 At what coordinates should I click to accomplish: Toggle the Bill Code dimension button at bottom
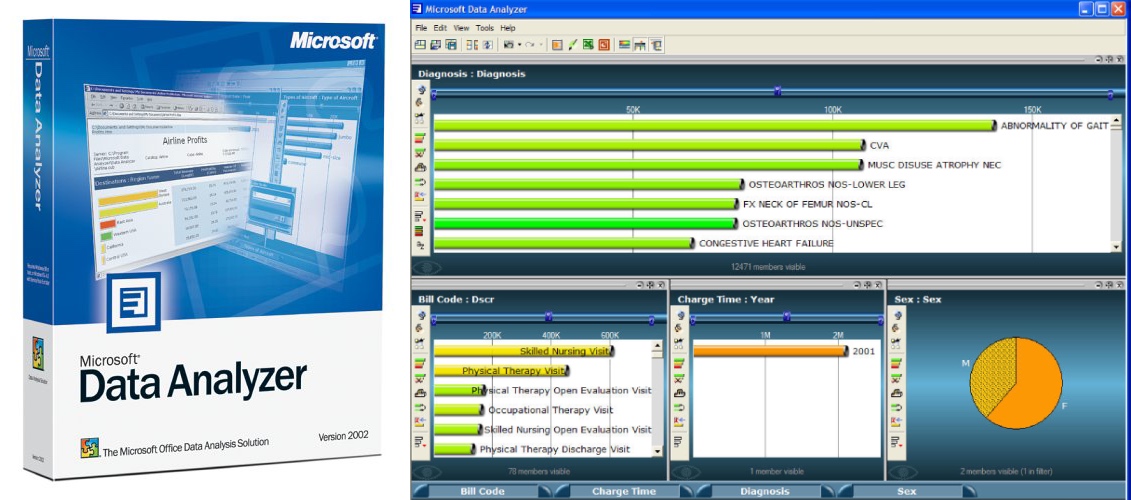pyautogui.click(x=482, y=491)
